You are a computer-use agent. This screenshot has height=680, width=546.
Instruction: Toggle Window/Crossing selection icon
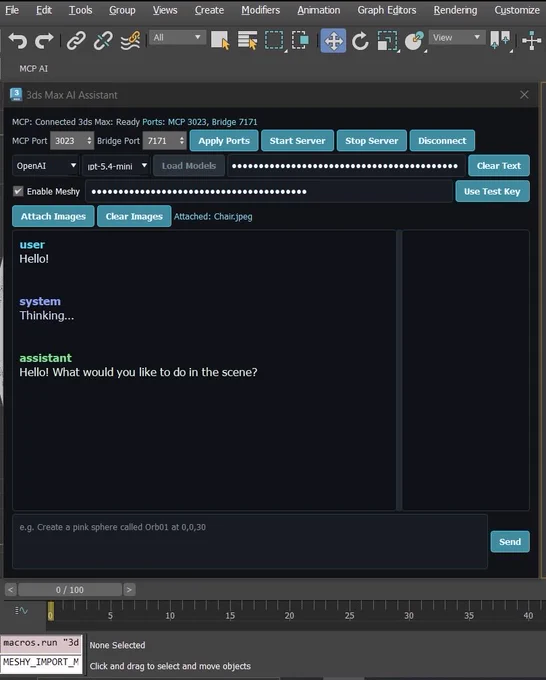click(300, 41)
